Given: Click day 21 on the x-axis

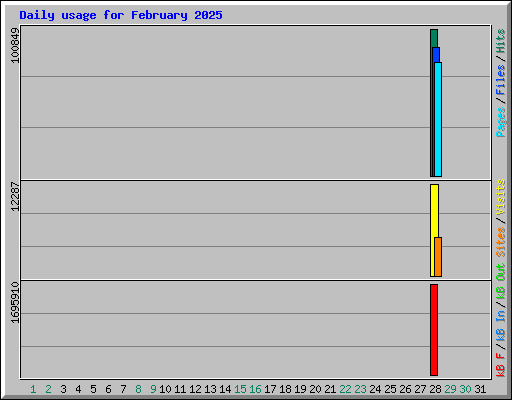Looking at the screenshot, I should pyautogui.click(x=330, y=389).
